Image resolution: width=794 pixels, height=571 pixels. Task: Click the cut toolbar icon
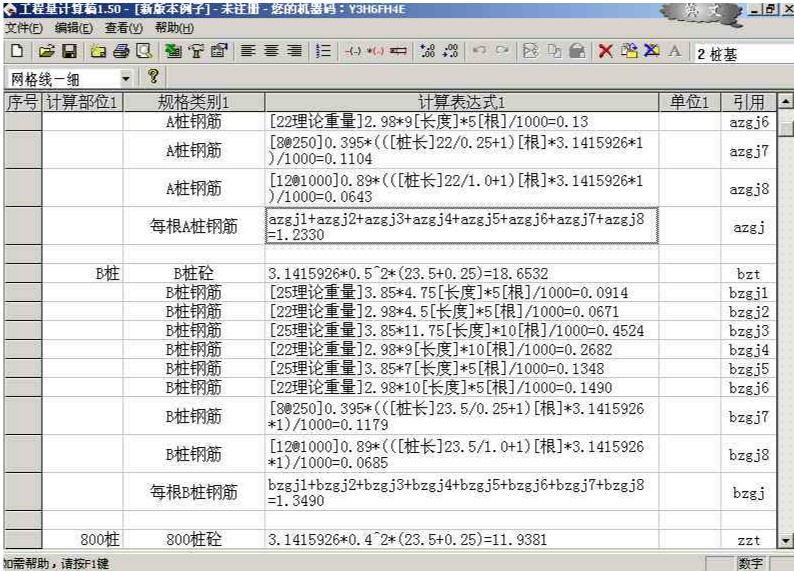(x=531, y=51)
